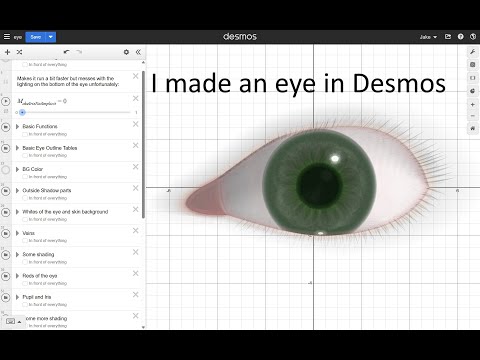The width and height of the screenshot is (480, 360).
Task: Delete the Pupil and Iris folder
Action: point(135,295)
